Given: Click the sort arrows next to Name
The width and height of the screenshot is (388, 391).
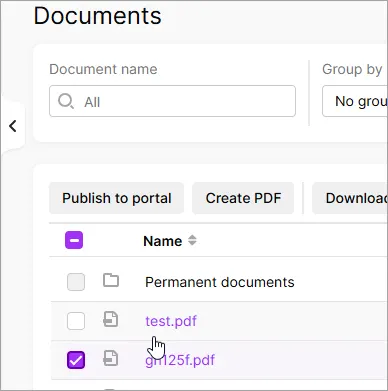Looking at the screenshot, I should pos(192,240).
